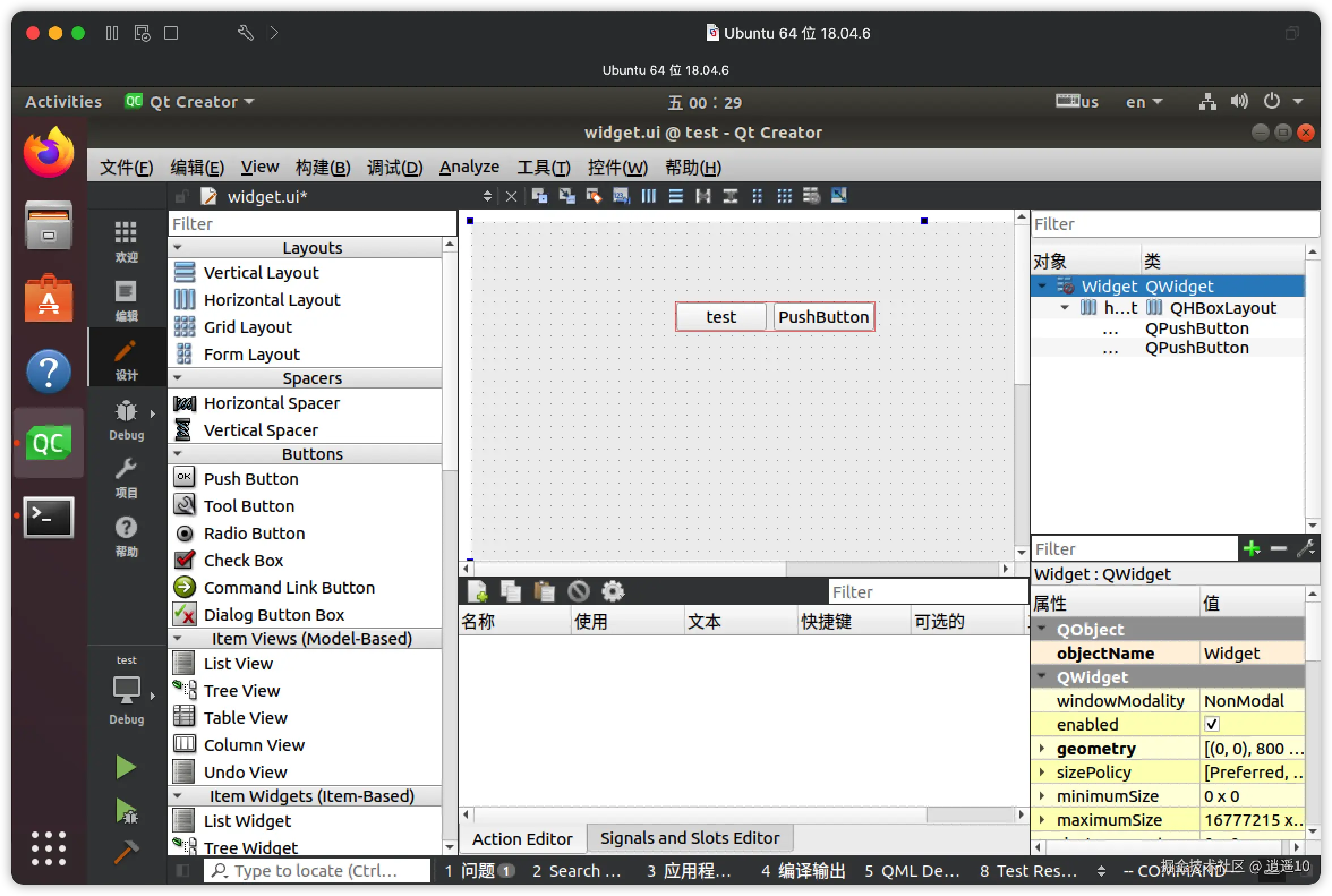The width and height of the screenshot is (1332, 896).
Task: Open the Analyze menu
Action: (468, 167)
